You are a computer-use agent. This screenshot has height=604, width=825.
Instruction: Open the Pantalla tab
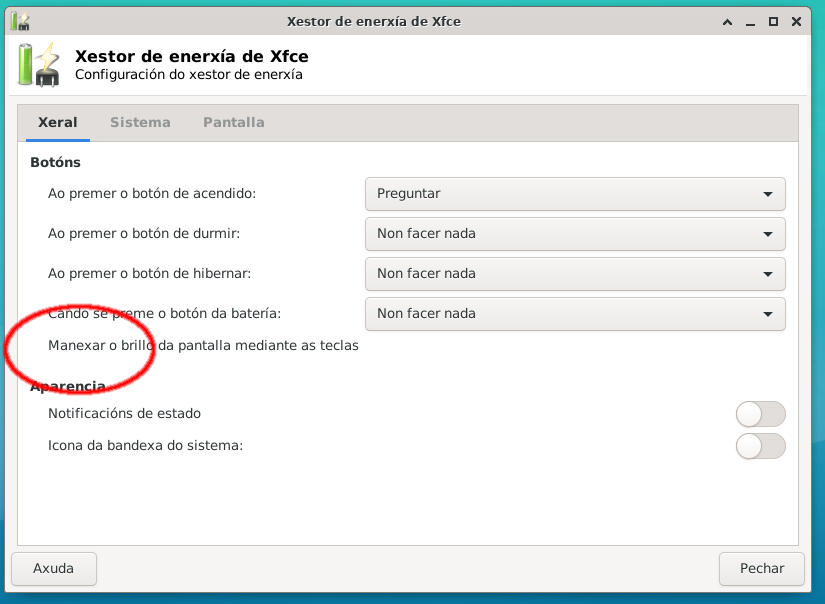[x=233, y=123]
